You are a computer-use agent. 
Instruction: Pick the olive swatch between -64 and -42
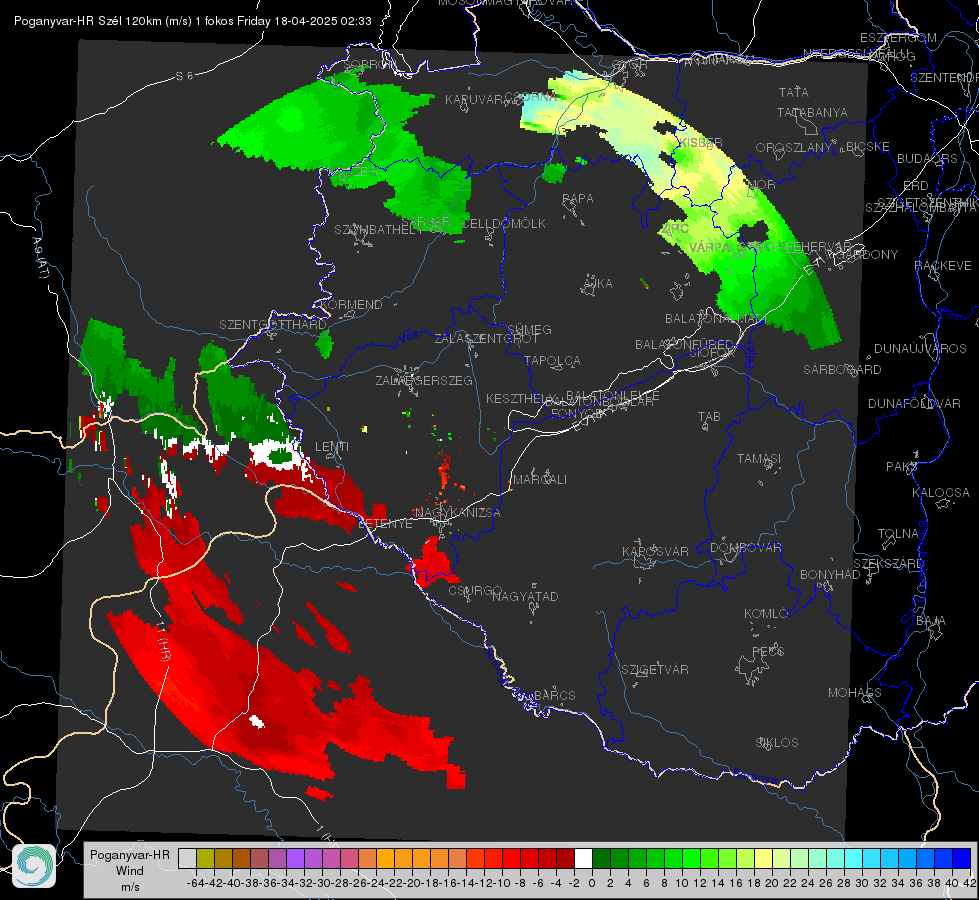[x=205, y=858]
